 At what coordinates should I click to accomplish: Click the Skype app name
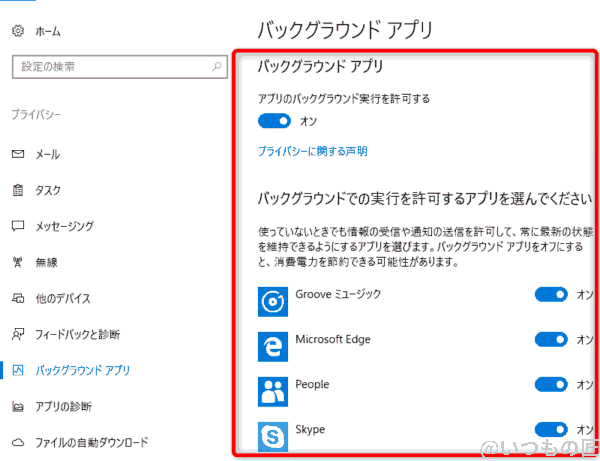pos(310,429)
